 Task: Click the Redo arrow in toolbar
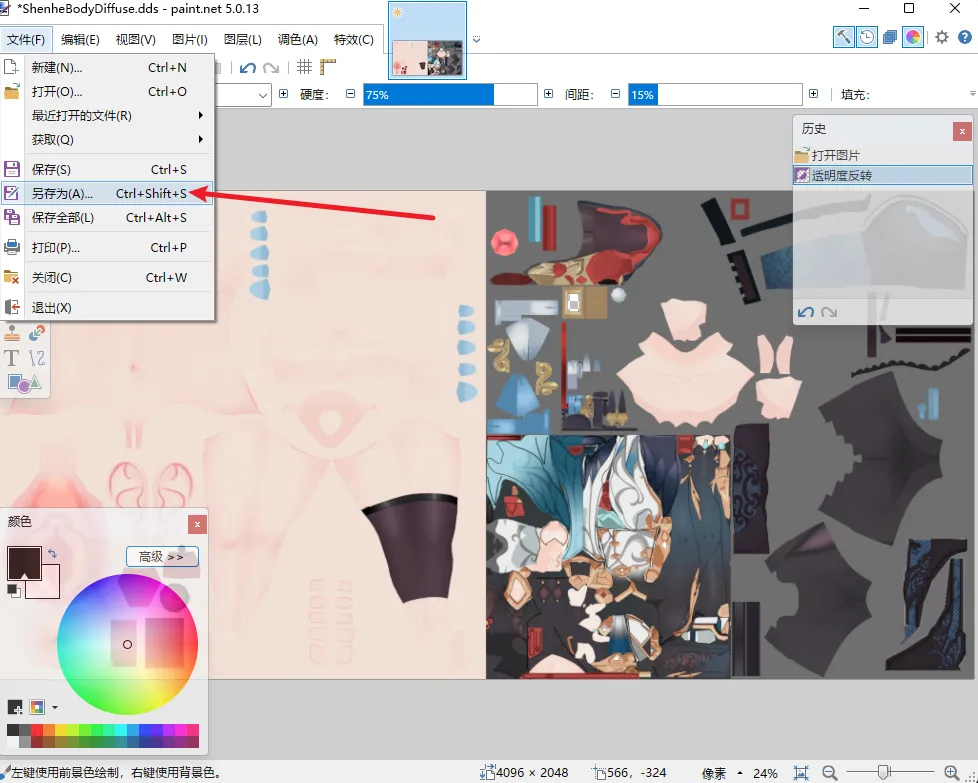(x=271, y=67)
